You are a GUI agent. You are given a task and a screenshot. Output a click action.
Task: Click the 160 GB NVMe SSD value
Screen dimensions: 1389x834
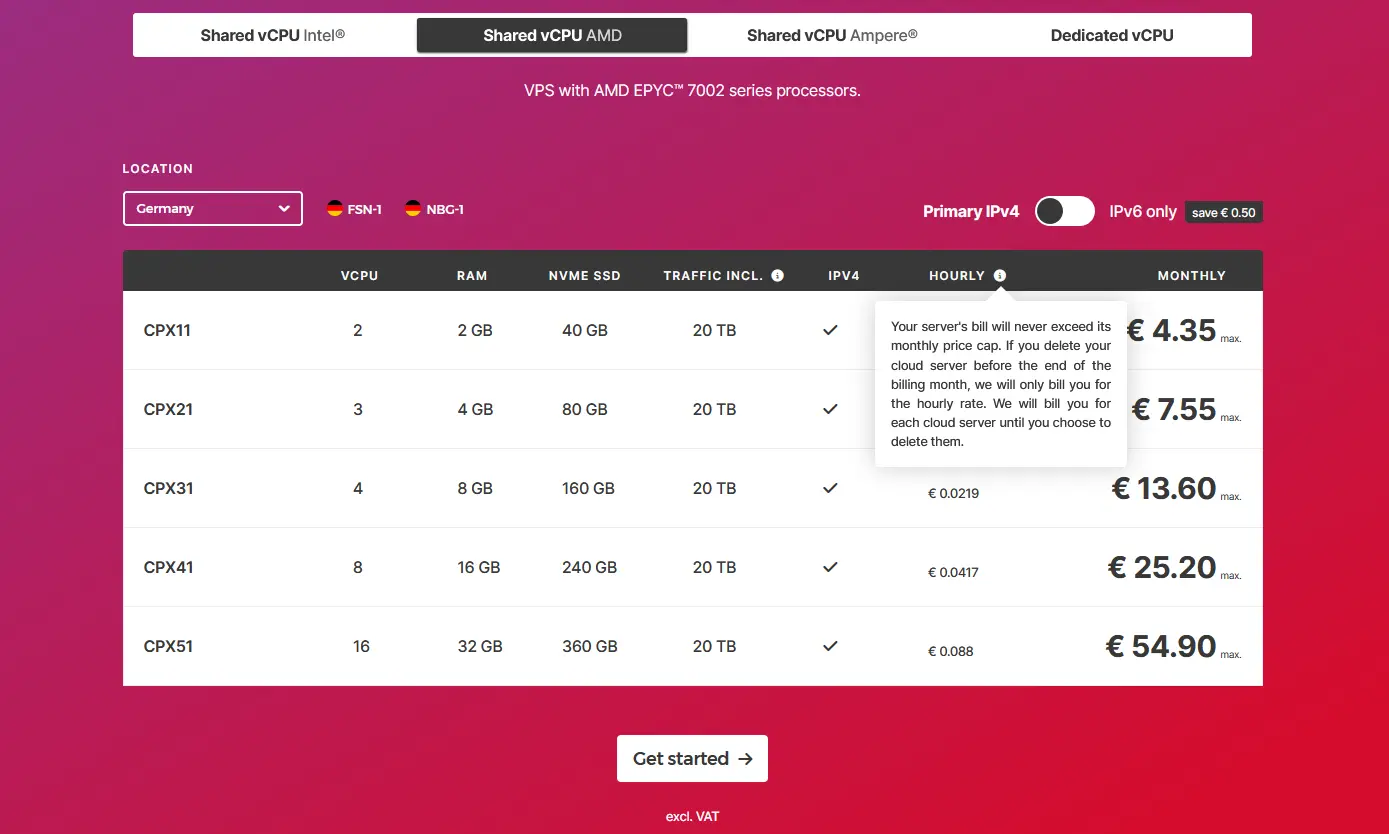coord(589,488)
